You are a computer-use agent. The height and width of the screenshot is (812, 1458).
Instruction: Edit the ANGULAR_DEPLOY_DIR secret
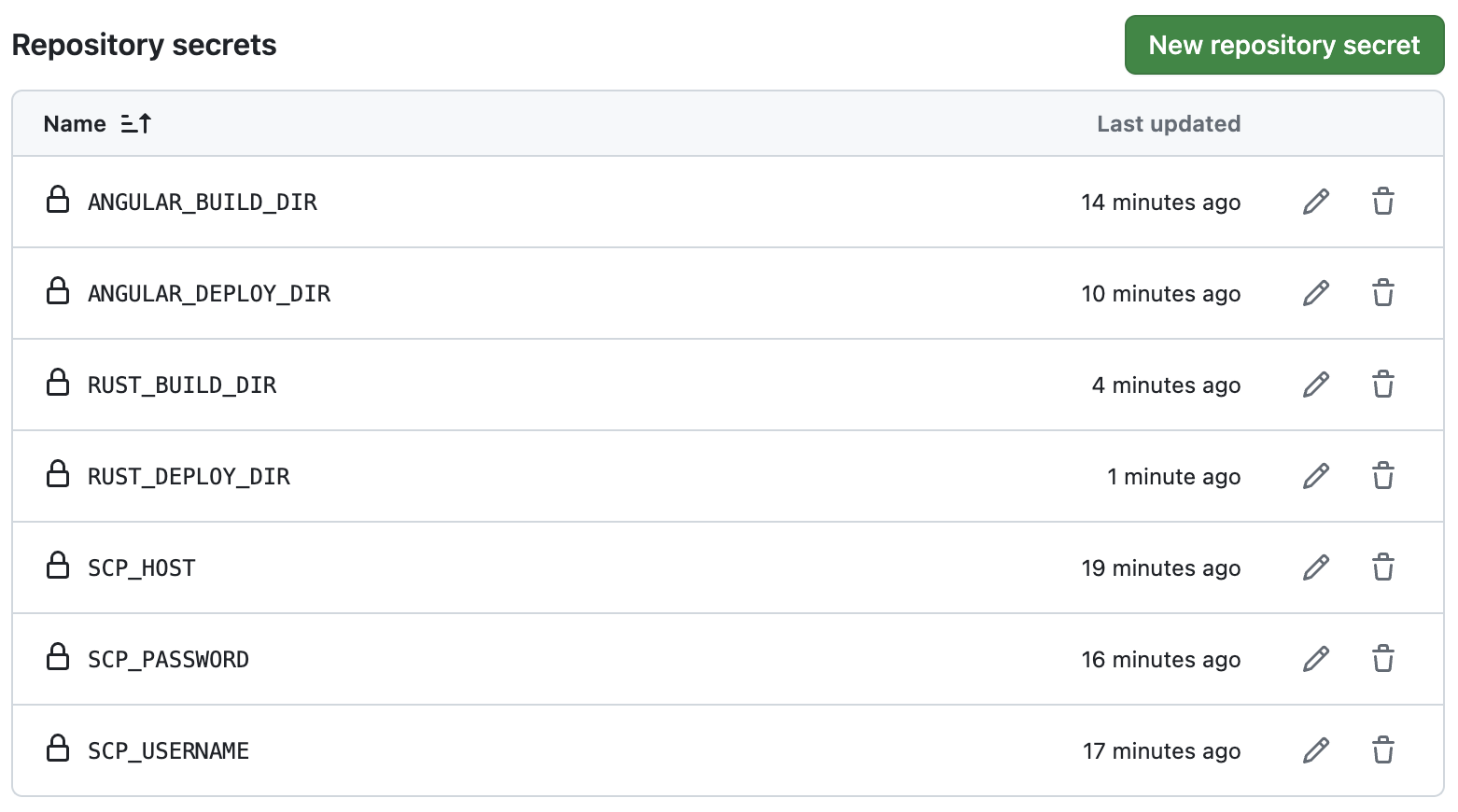point(1315,293)
